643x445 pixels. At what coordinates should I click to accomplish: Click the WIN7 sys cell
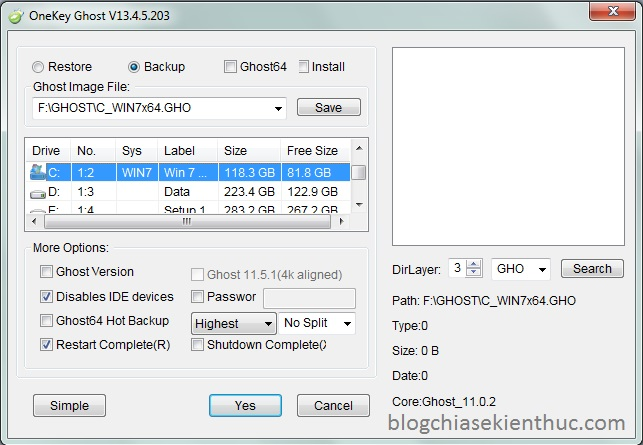pos(137,172)
